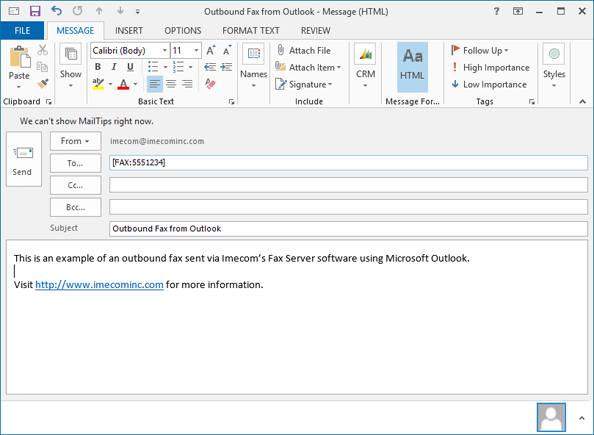Send the fax message

pyautogui.click(x=23, y=159)
